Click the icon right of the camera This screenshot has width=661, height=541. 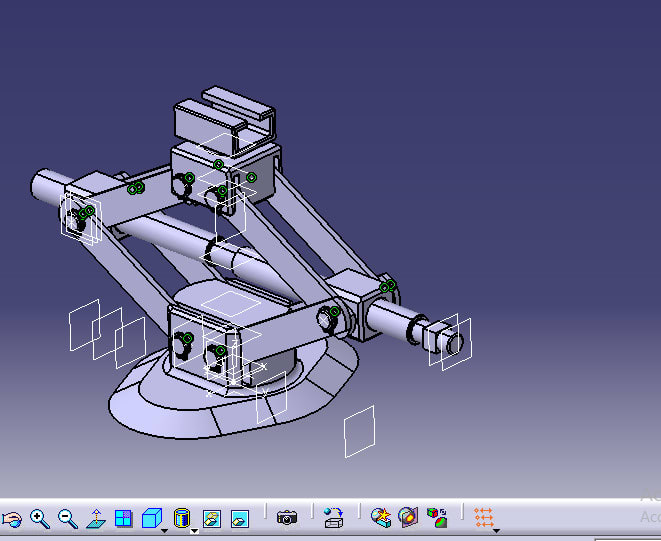[x=334, y=518]
